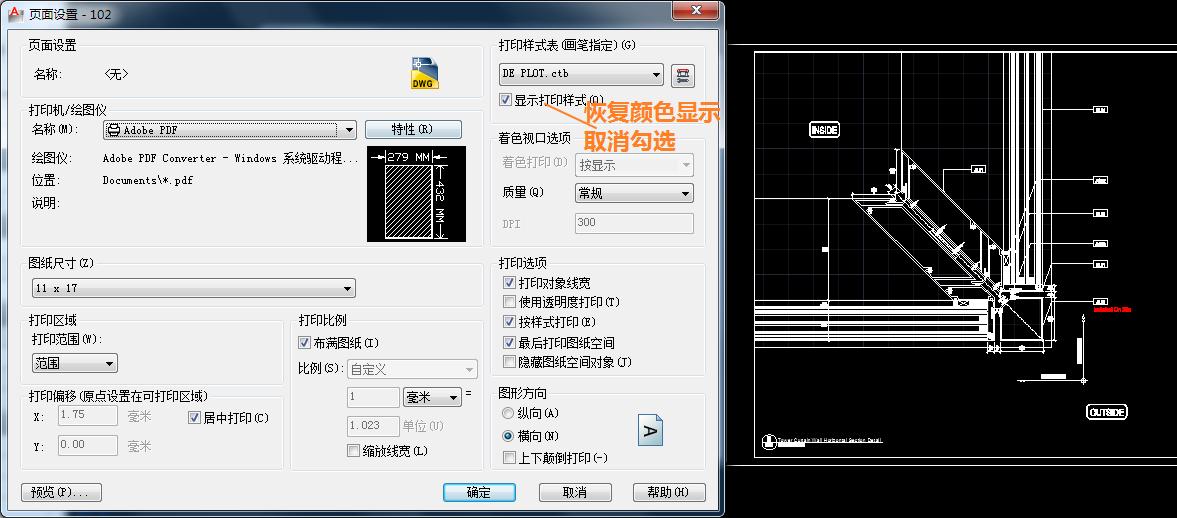Click the Adobe PDF Converter plotter text
Screen dimensions: 1177x518
point(230,158)
